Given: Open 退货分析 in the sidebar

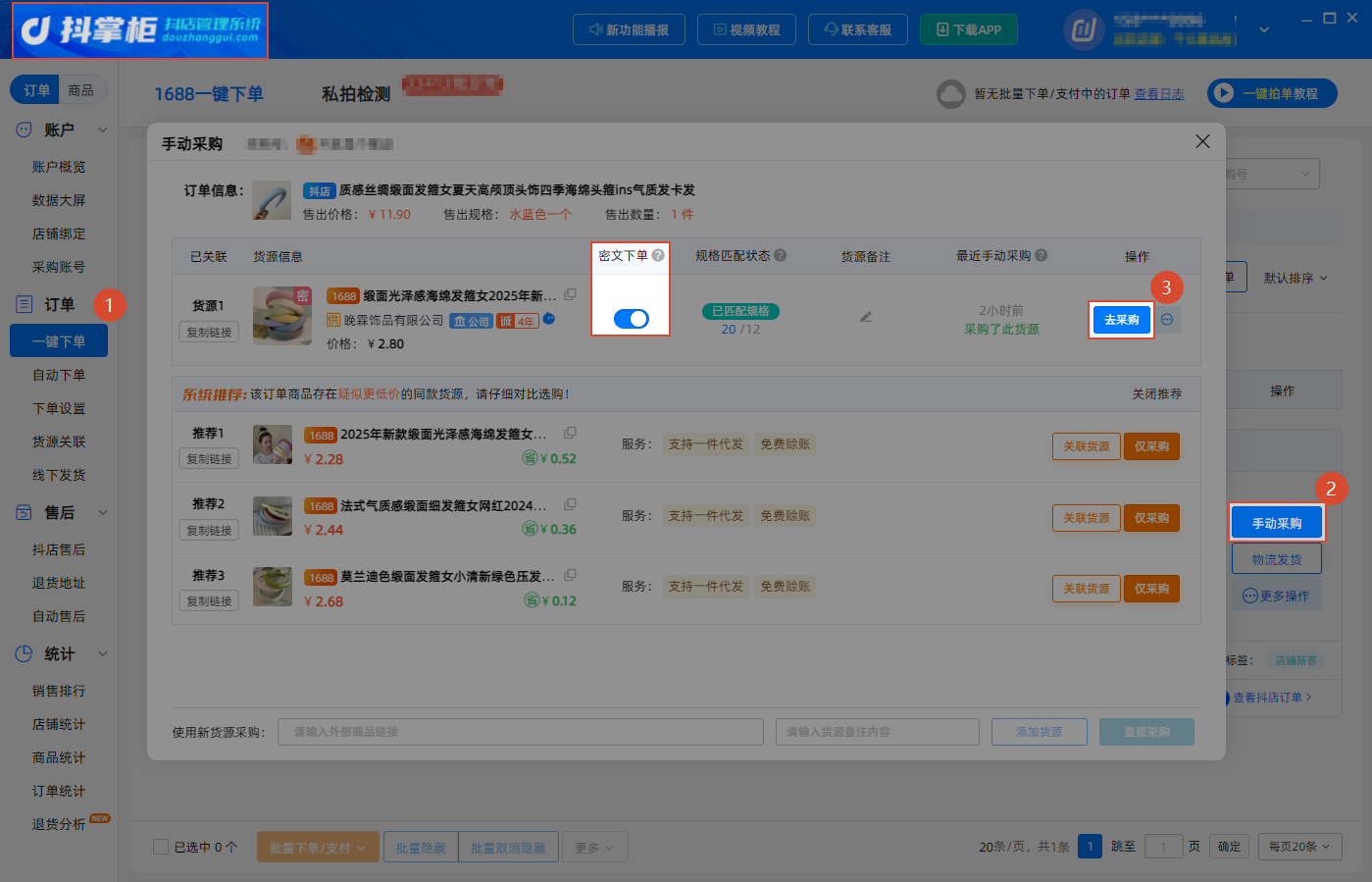Looking at the screenshot, I should [59, 824].
